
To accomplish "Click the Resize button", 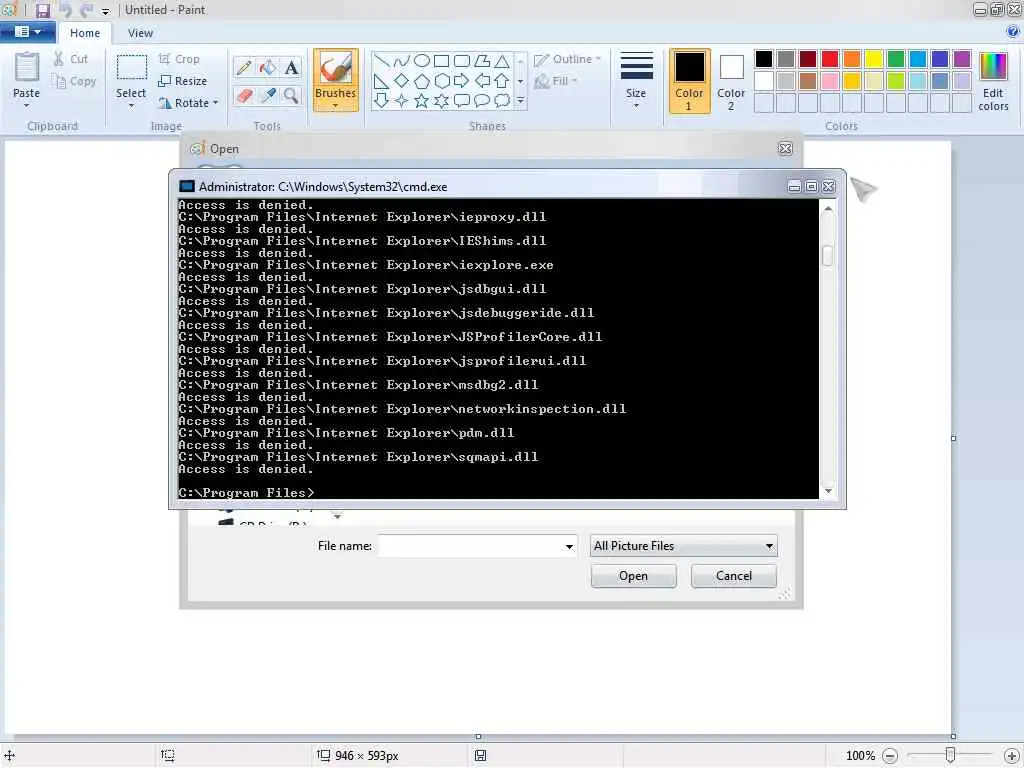I will click(x=182, y=81).
